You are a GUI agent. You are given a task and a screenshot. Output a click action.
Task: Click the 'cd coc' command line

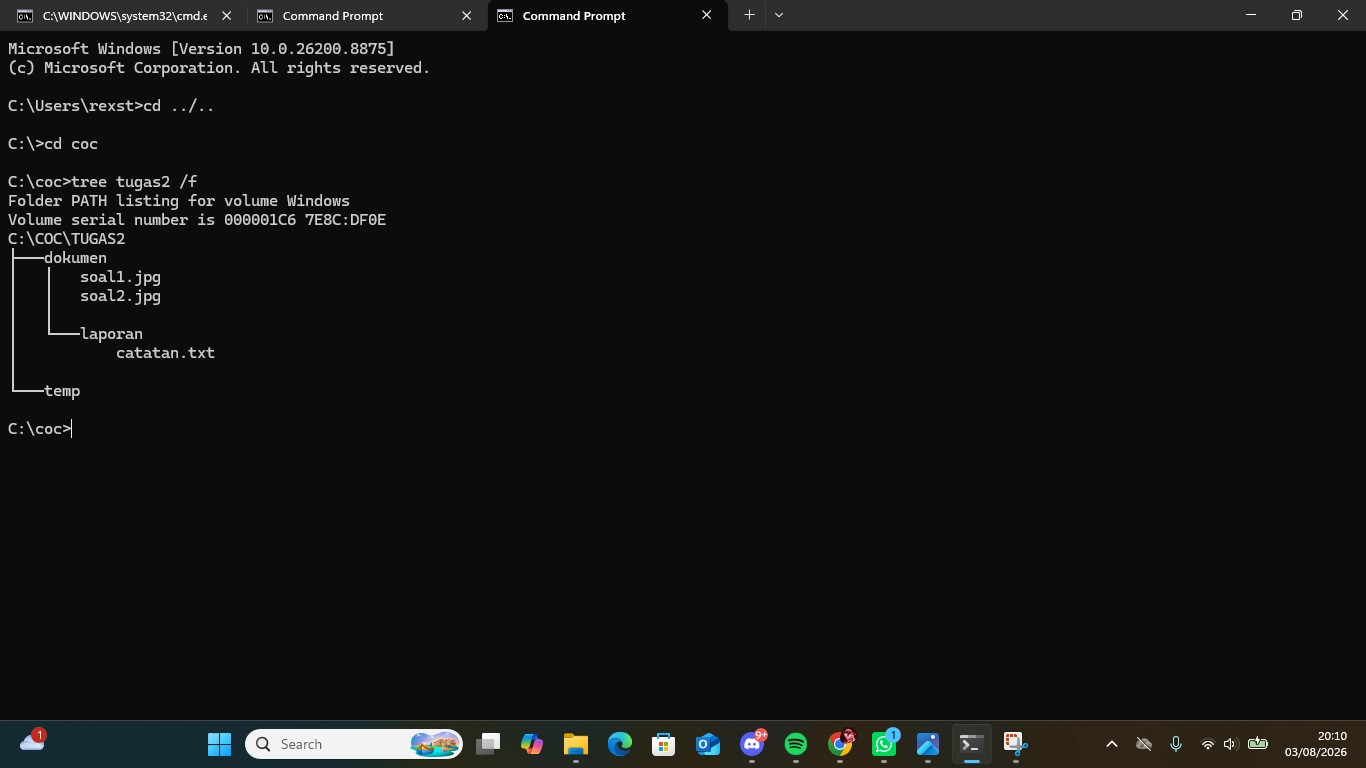[x=53, y=144]
